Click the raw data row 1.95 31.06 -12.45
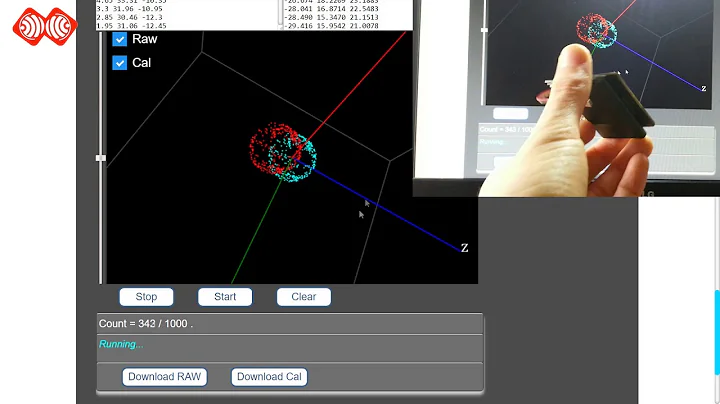Viewport: 720px width, 404px height. (131, 26)
